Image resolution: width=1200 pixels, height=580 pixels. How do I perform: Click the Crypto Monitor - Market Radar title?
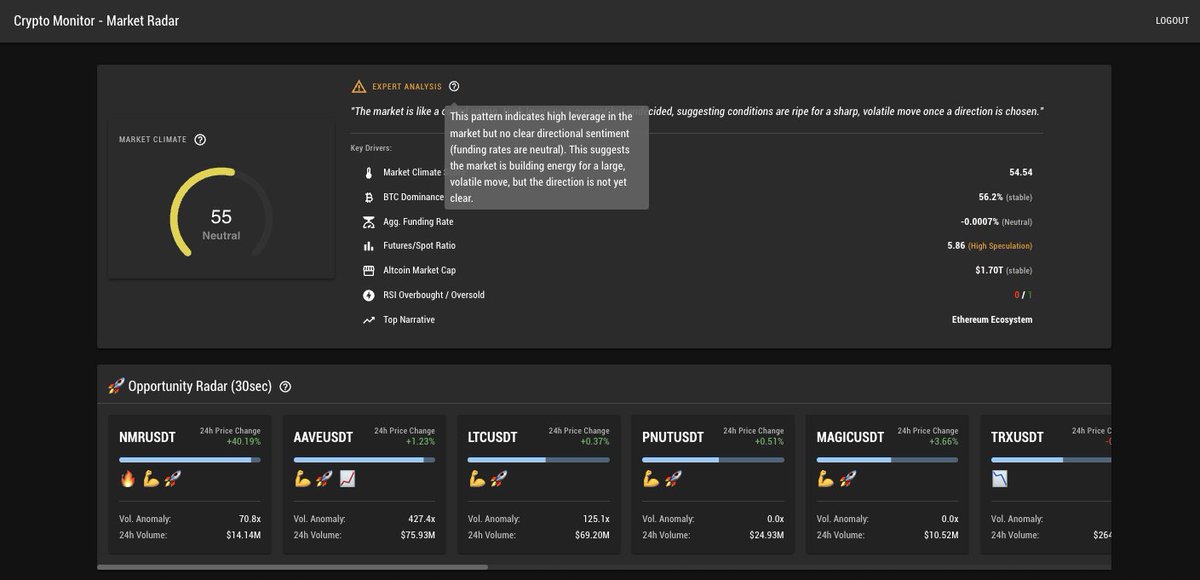pos(96,21)
